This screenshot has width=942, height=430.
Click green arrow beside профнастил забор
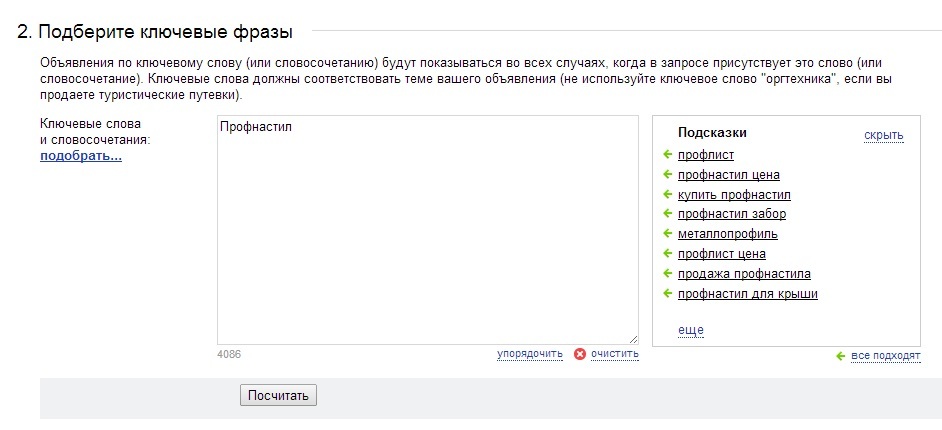pos(667,214)
